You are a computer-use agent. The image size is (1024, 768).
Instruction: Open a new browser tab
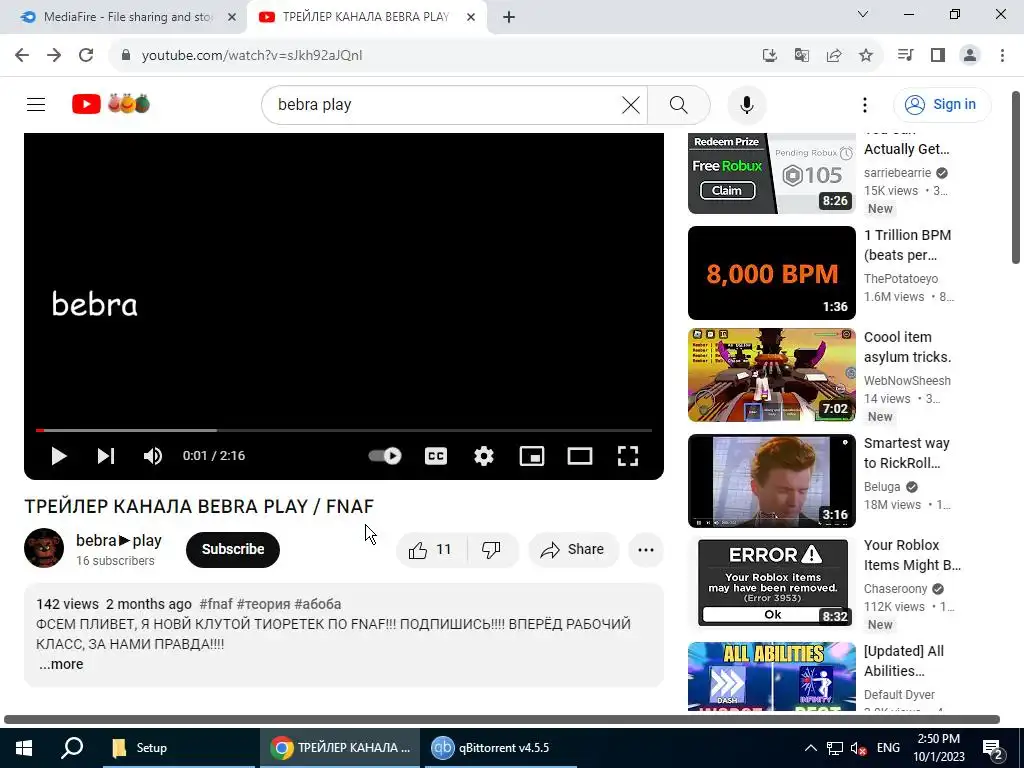pos(509,18)
